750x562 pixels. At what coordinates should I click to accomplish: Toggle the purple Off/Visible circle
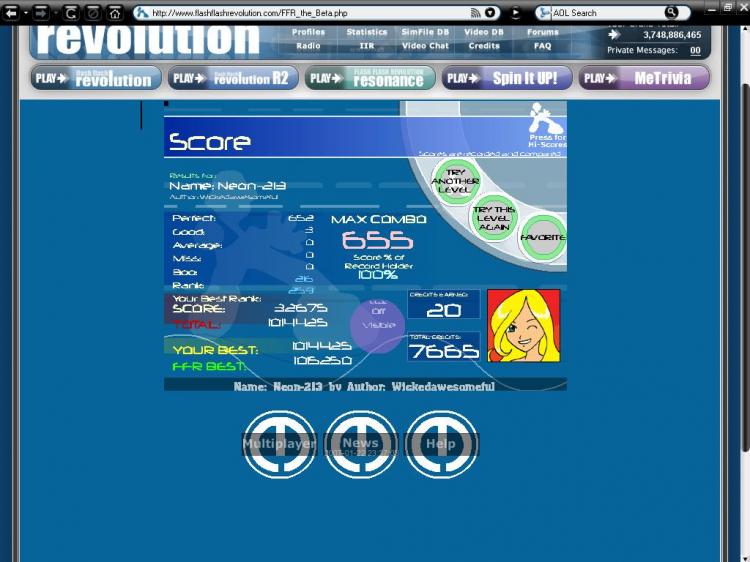click(x=378, y=325)
